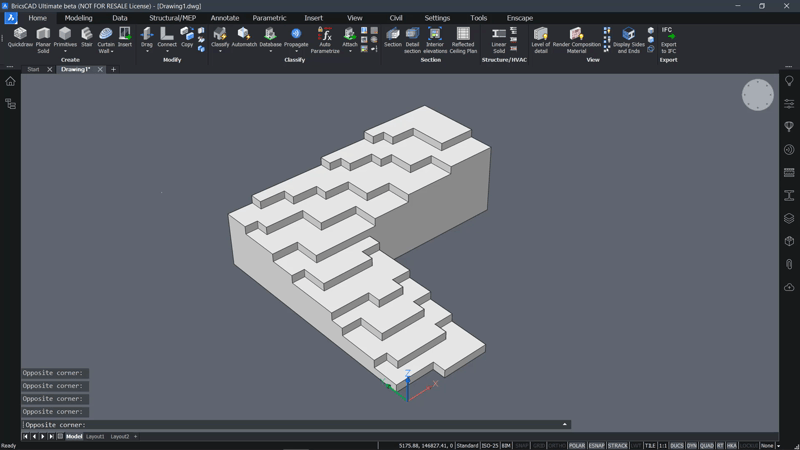Toggle ESNAP in the status bar
Image resolution: width=800 pixels, height=450 pixels.
pos(597,445)
